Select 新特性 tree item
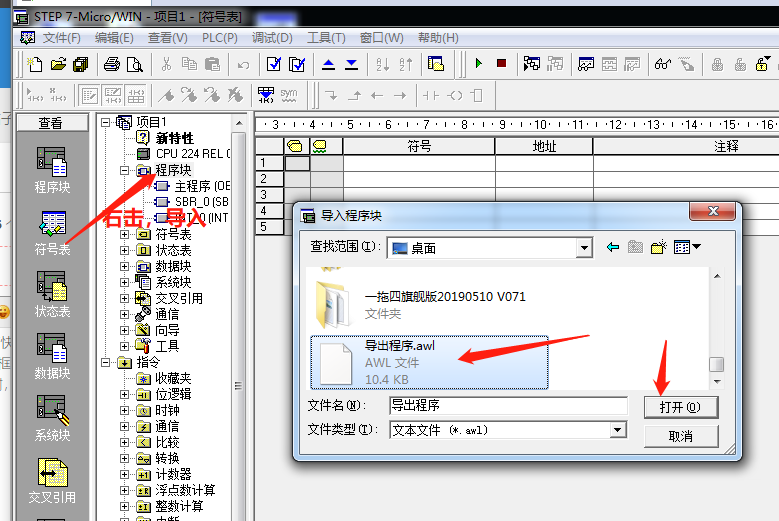The width and height of the screenshot is (779, 521). [x=166, y=138]
